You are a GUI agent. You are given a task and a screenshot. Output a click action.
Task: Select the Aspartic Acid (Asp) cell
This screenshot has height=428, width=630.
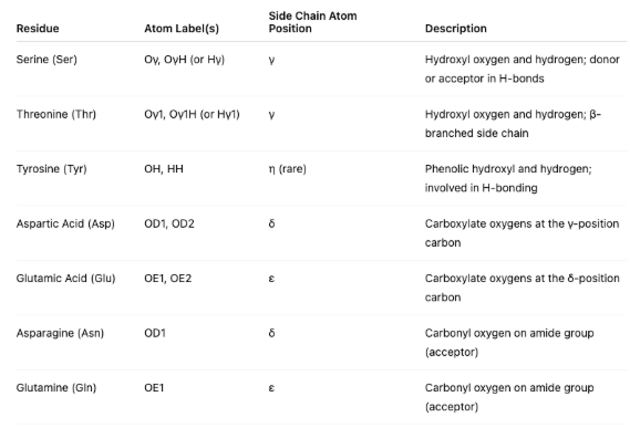click(66, 222)
